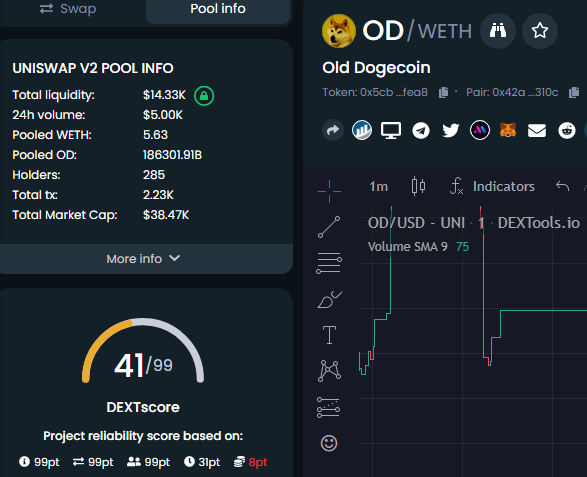The image size is (587, 477).
Task: Copy the pair address 0x42a...310c
Action: pyautogui.click(x=574, y=92)
